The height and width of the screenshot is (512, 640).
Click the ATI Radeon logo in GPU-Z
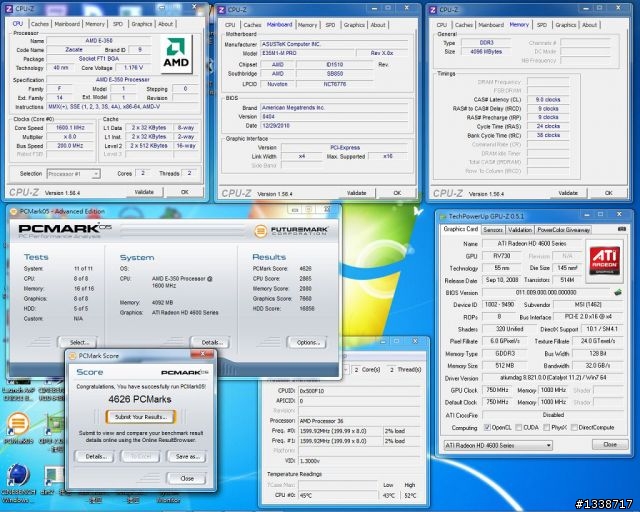(x=604, y=261)
